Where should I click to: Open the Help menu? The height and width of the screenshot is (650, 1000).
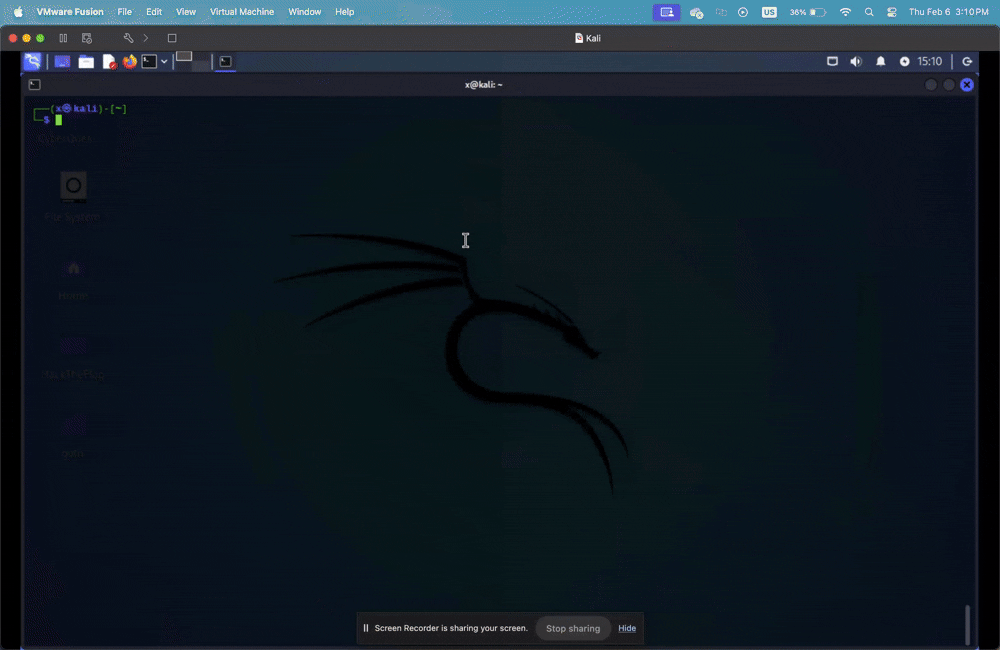click(x=344, y=11)
